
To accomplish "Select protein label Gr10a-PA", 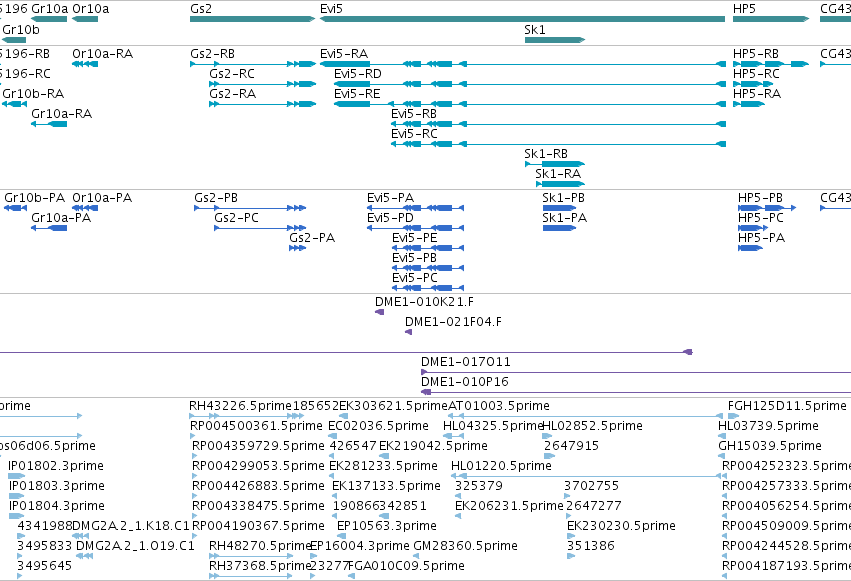I will [61, 218].
